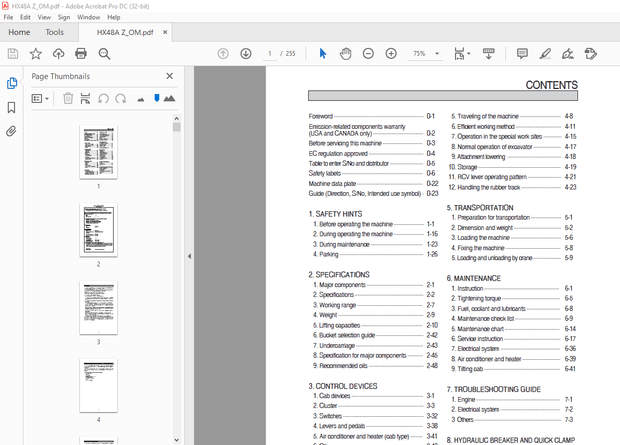Open the fit page options dropdown
Viewport: 620px width, 445px height.
coord(463,53)
